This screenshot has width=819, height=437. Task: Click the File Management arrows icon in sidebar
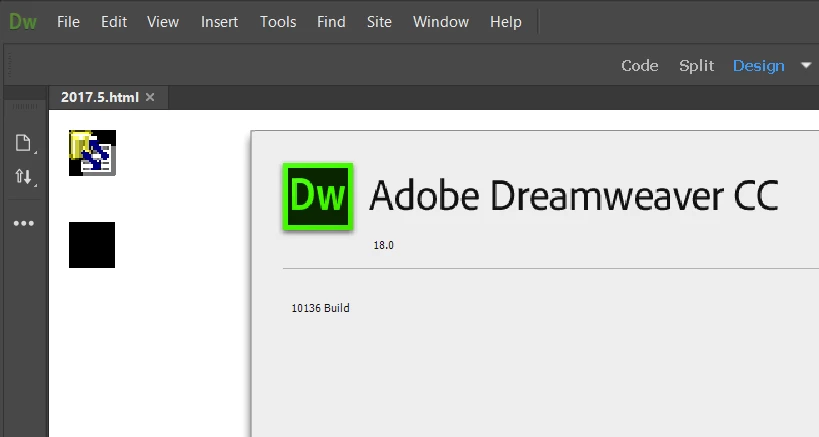(x=24, y=176)
